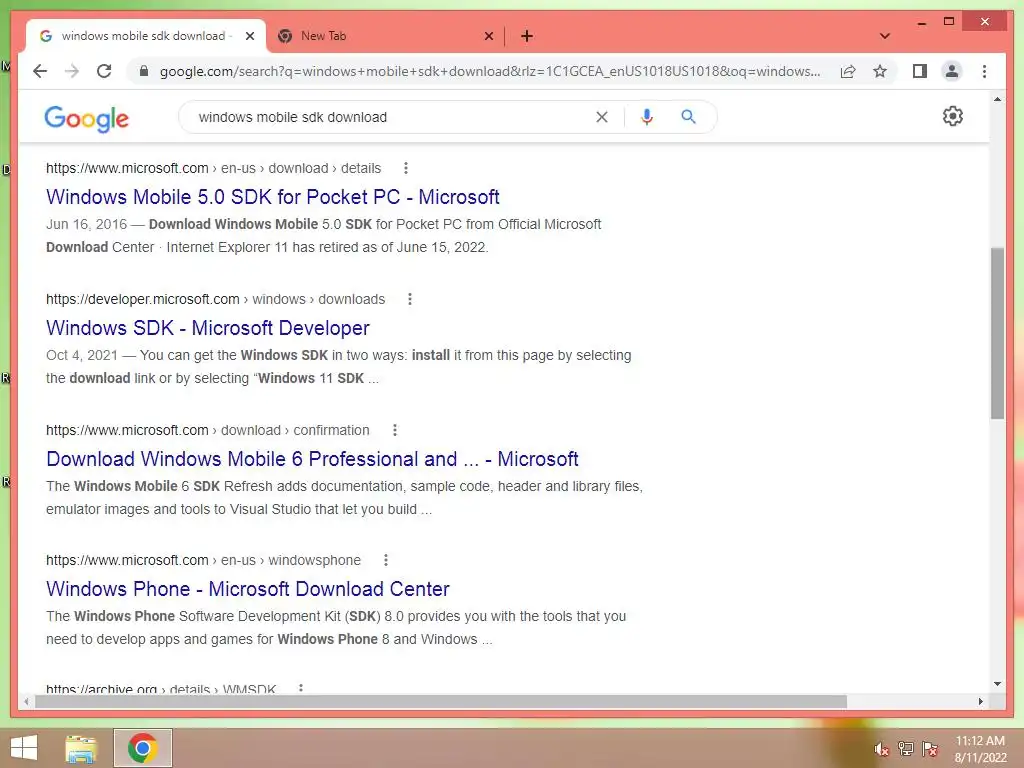Click the https://www.microsoft.com en-us download details URL

(x=213, y=168)
